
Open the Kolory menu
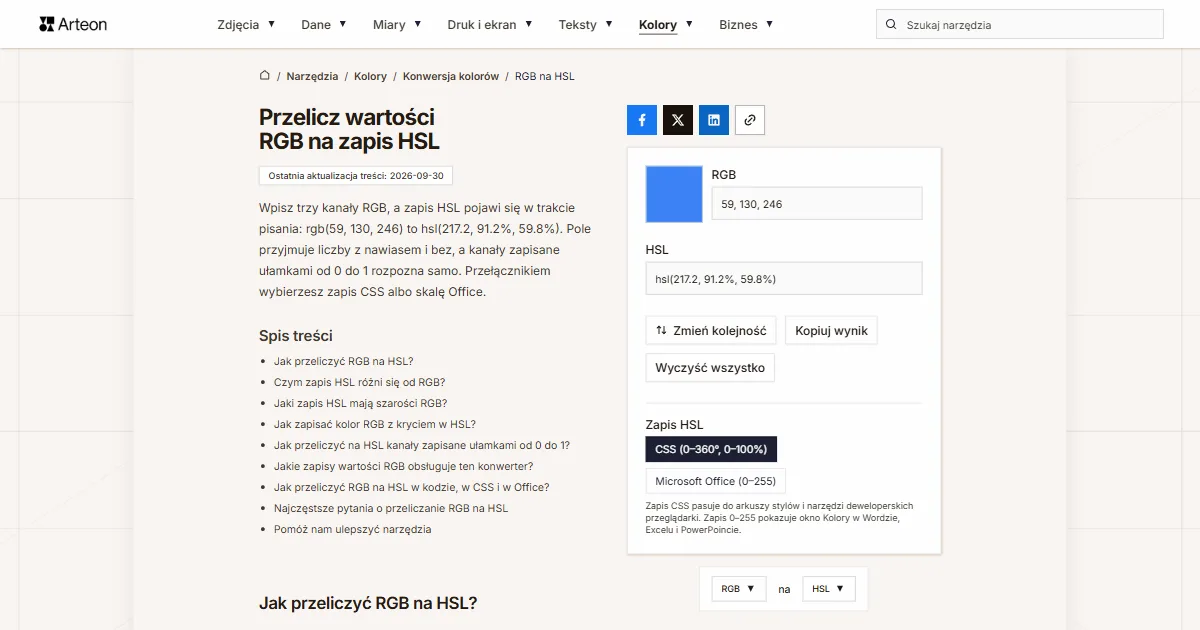pos(666,24)
